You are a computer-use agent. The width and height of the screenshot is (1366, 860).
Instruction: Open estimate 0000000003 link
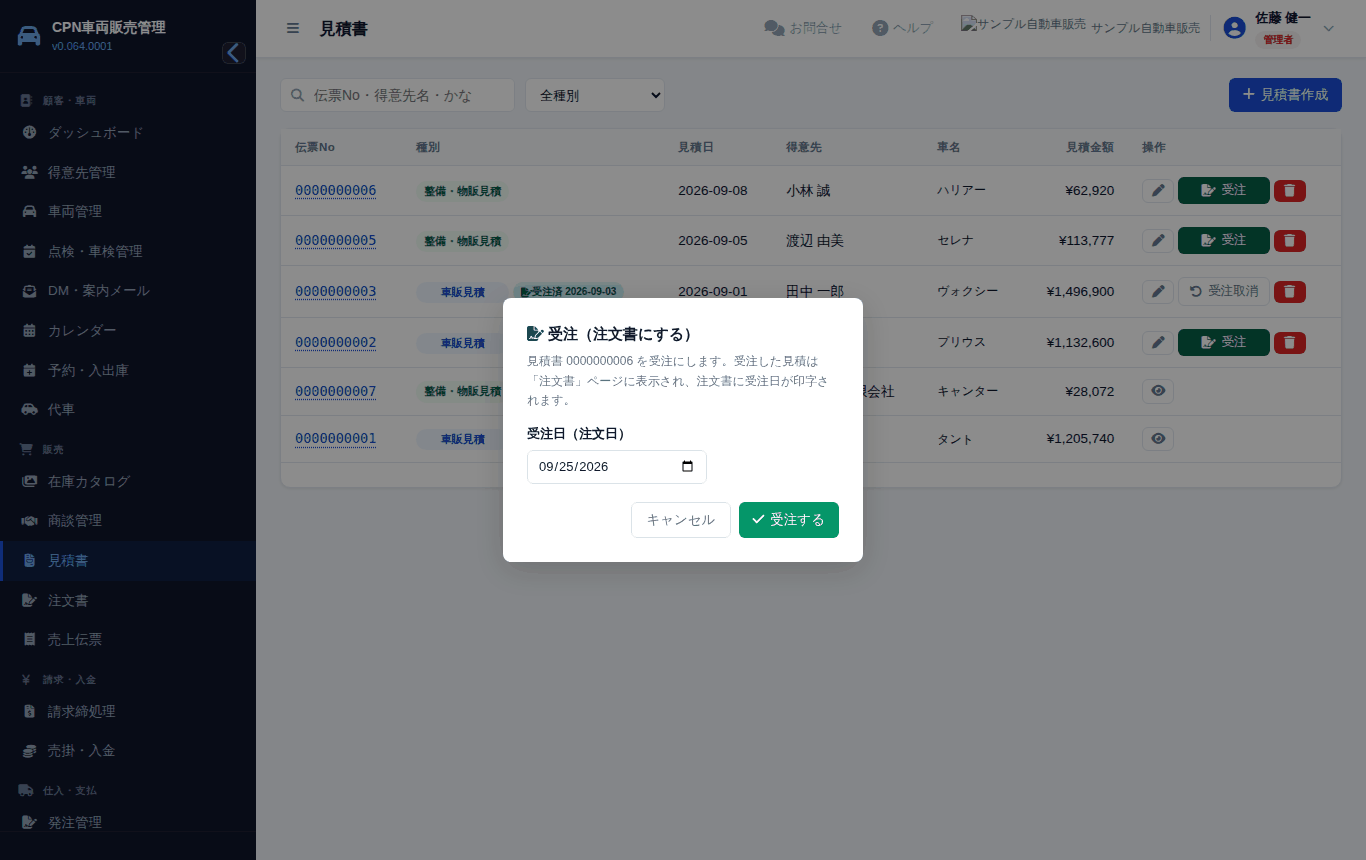click(335, 291)
